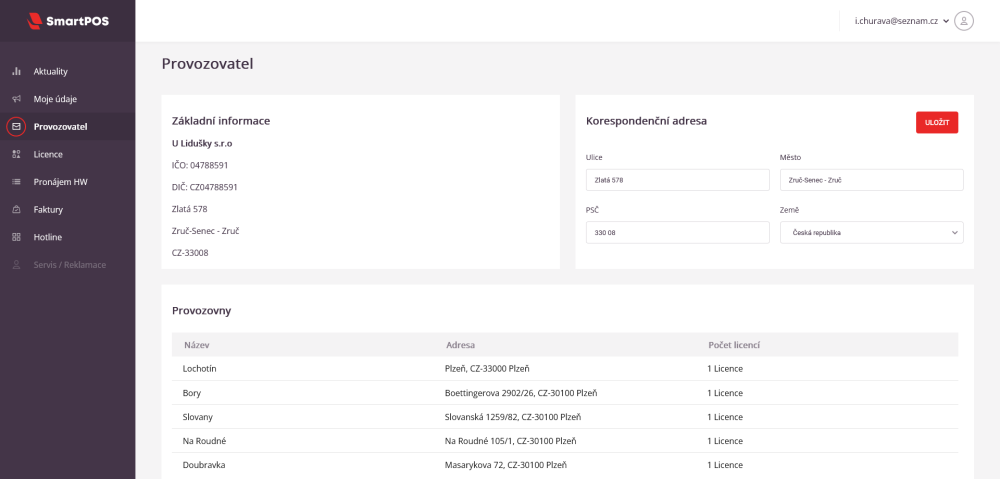Select the Lochotín row in Provozovny
Screen dimensions: 1000x479
click(565, 369)
